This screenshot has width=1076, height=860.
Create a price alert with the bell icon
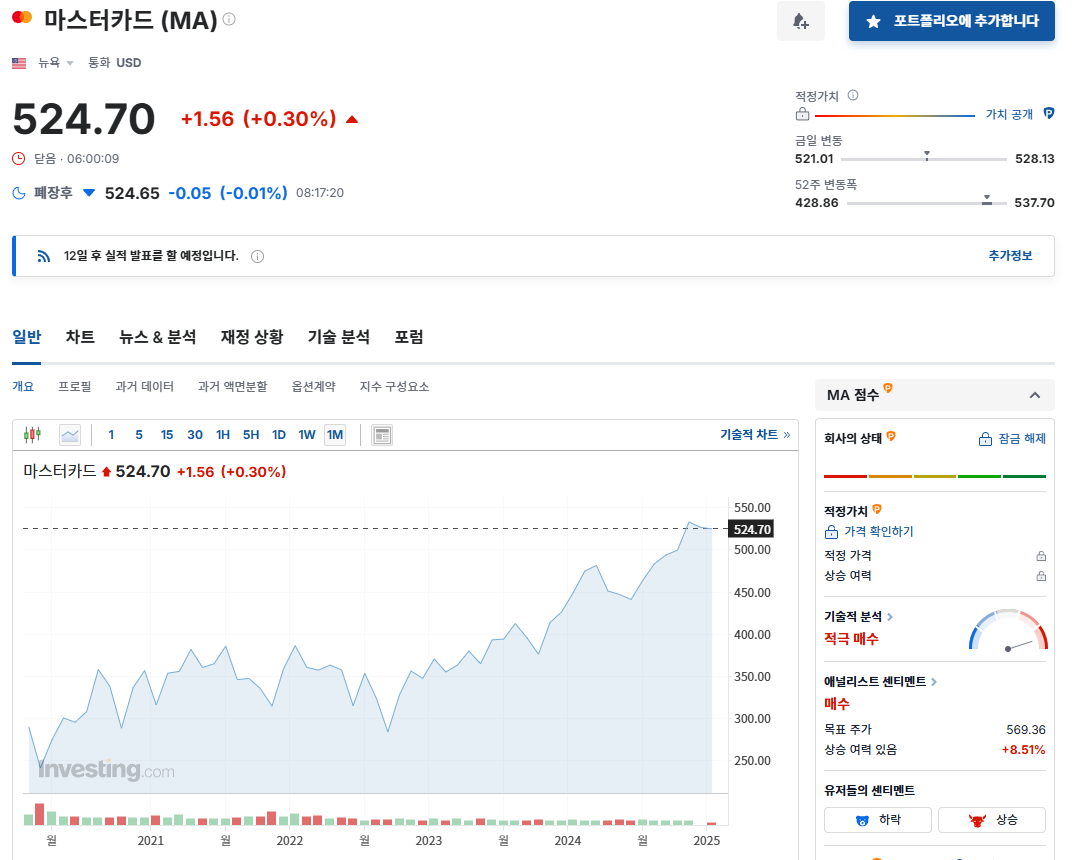tap(800, 21)
